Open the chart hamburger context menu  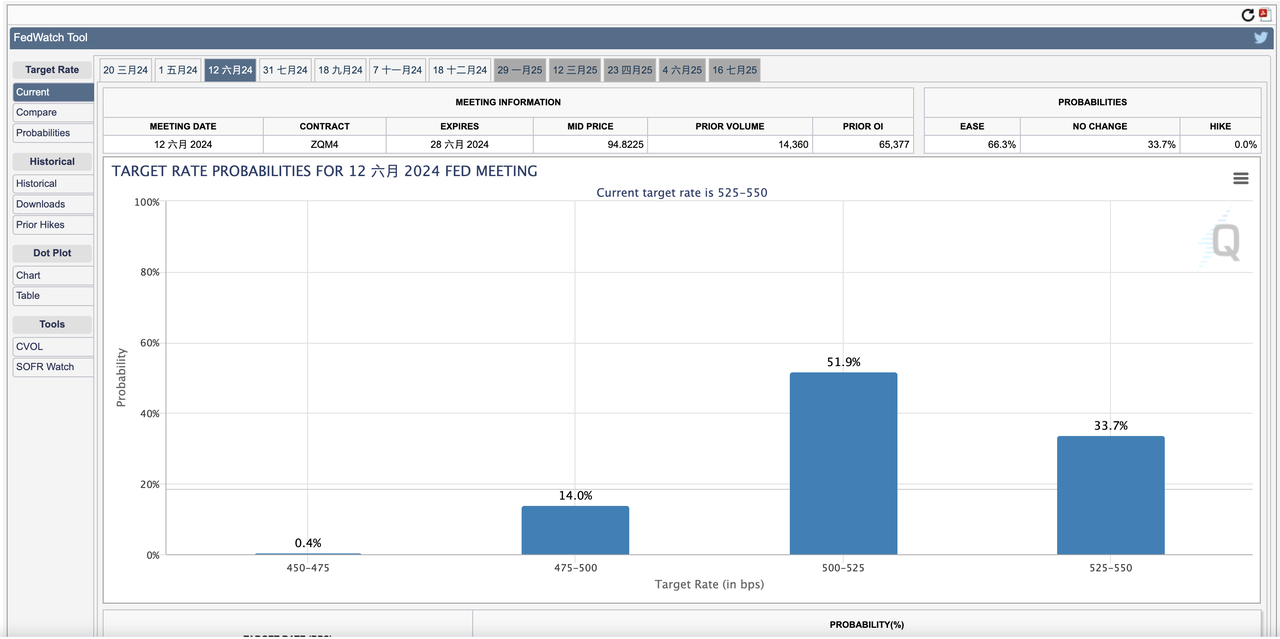[1241, 178]
